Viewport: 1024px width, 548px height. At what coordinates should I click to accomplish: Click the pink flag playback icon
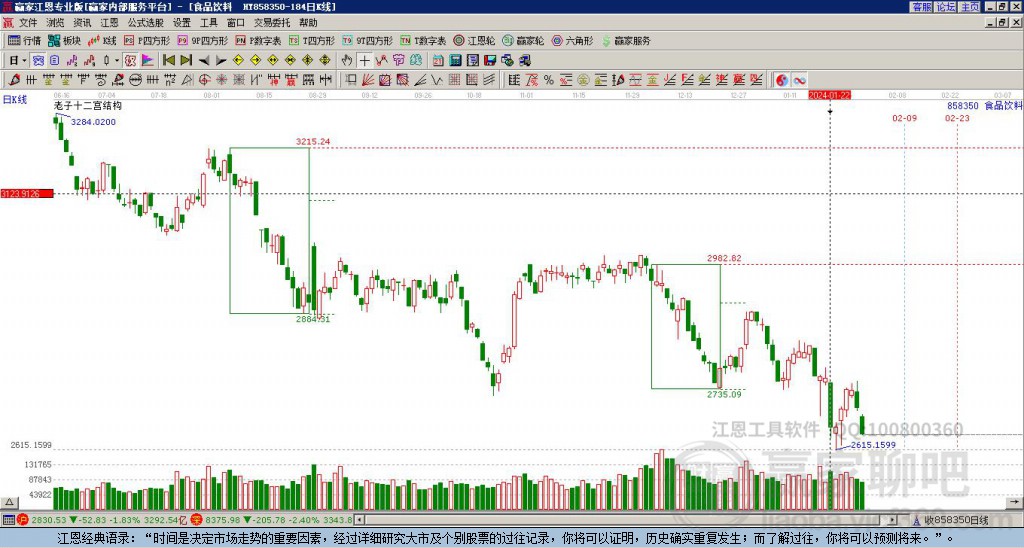click(x=148, y=61)
